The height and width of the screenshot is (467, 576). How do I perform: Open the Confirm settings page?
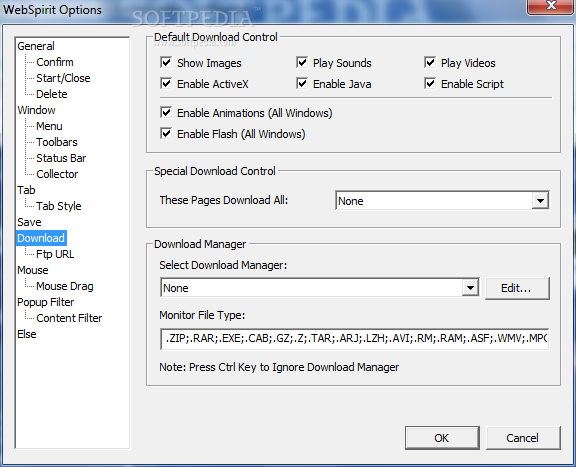[55, 62]
